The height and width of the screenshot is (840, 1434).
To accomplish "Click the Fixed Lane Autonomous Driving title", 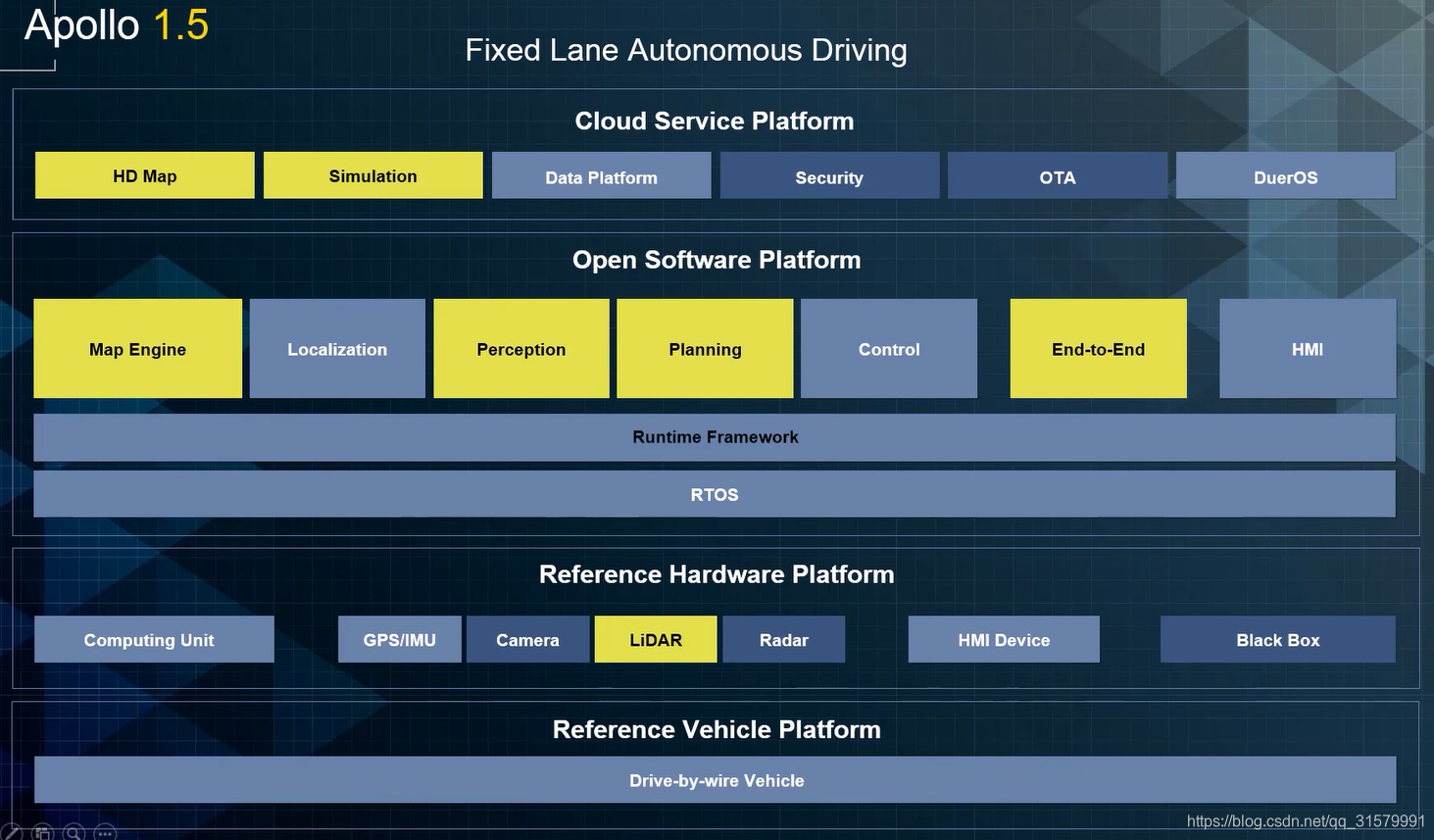I will [686, 50].
